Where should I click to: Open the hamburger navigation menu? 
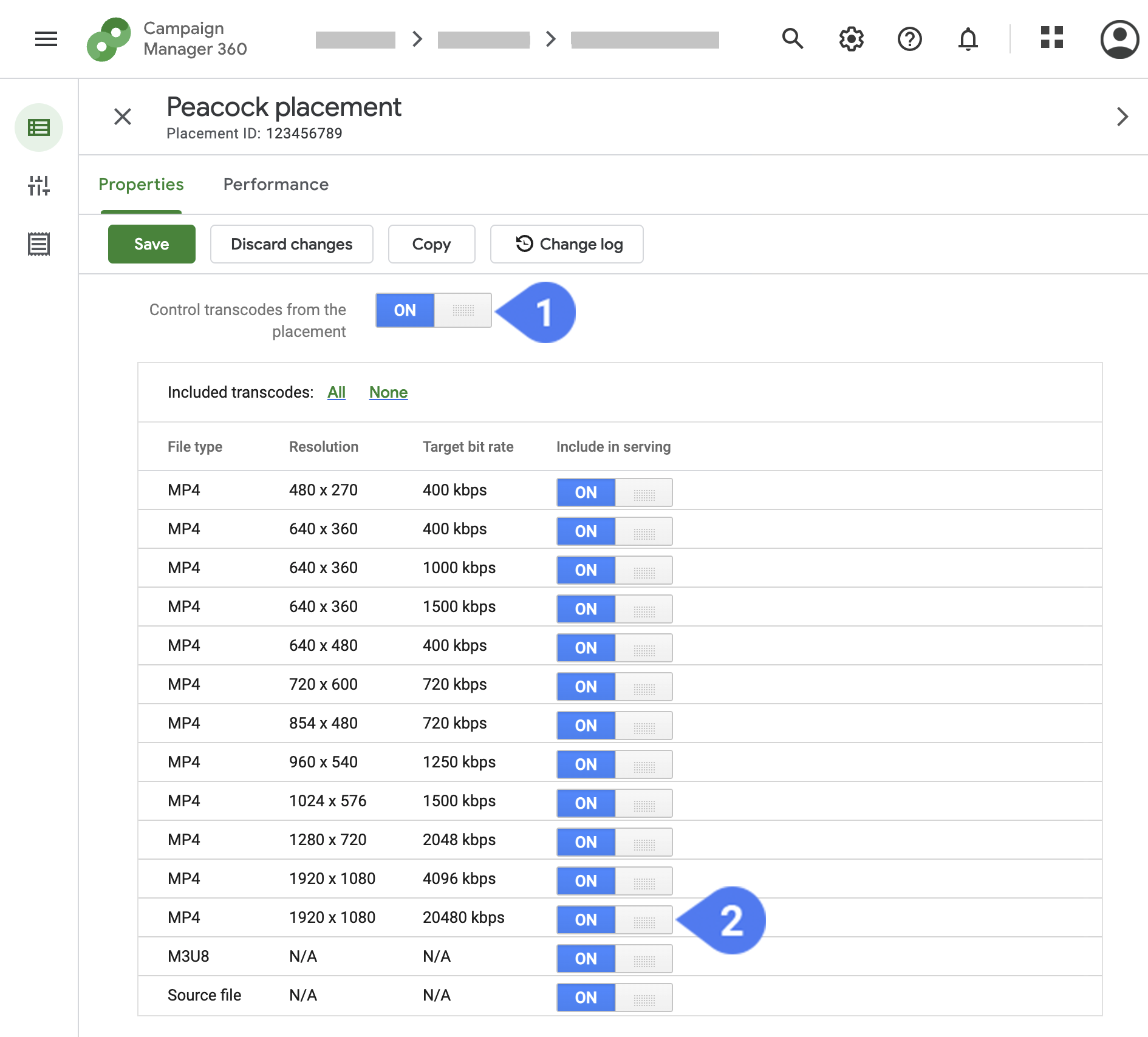[46, 39]
